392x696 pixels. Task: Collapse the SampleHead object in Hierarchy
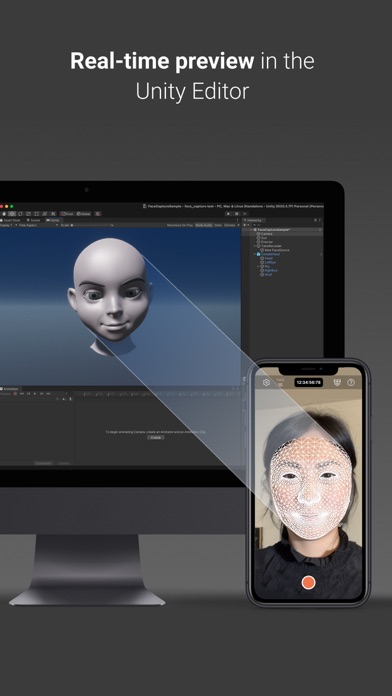tap(255, 254)
